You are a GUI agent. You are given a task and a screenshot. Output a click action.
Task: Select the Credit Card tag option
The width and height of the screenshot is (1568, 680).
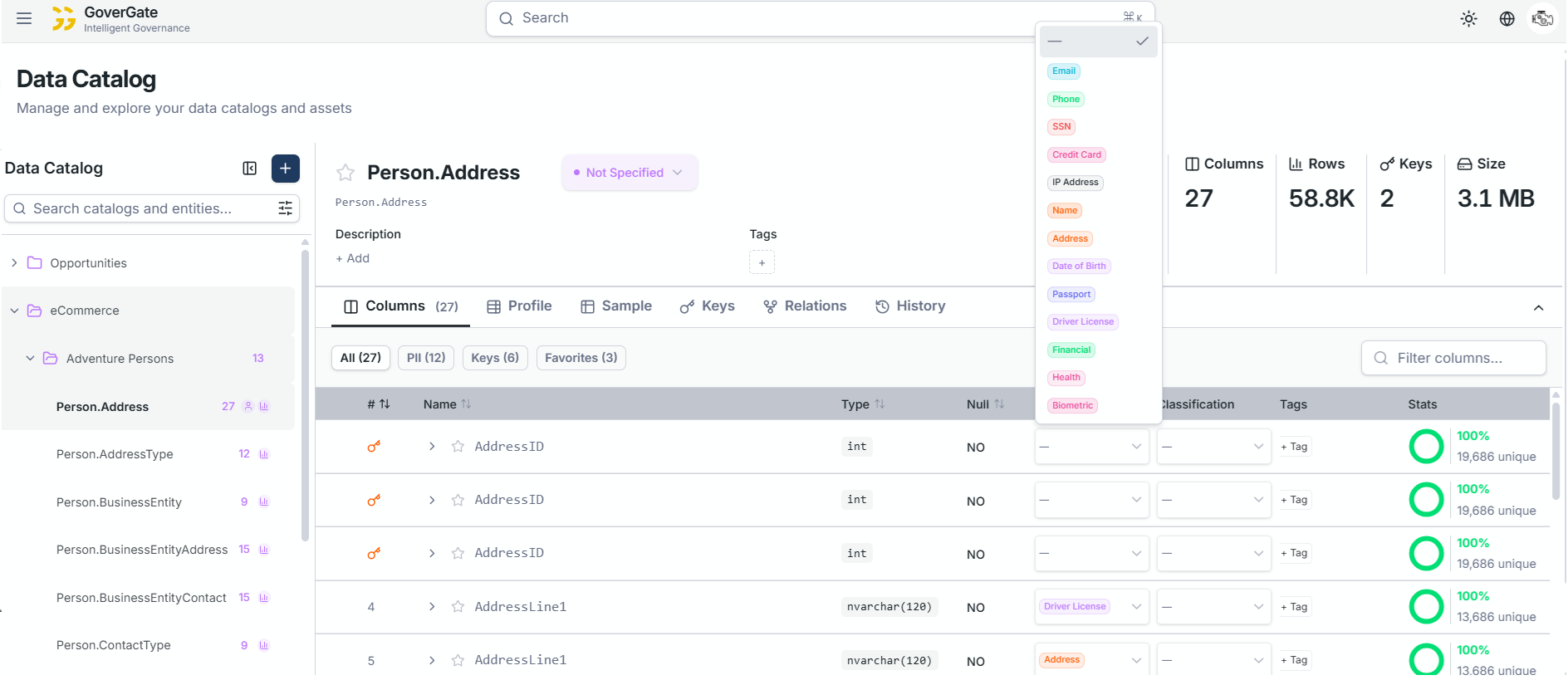click(x=1076, y=155)
